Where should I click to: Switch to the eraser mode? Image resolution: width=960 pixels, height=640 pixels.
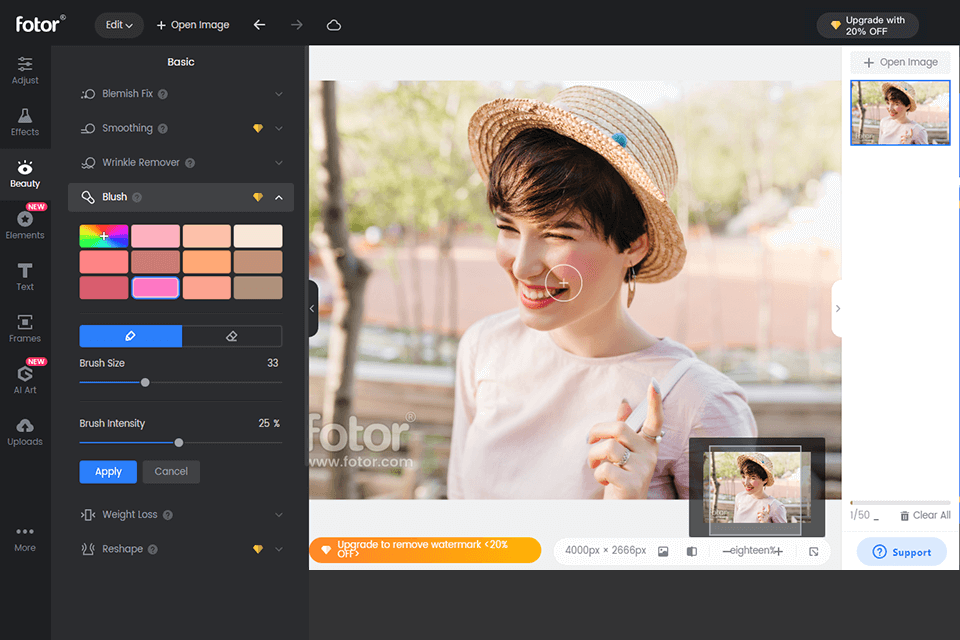point(232,336)
